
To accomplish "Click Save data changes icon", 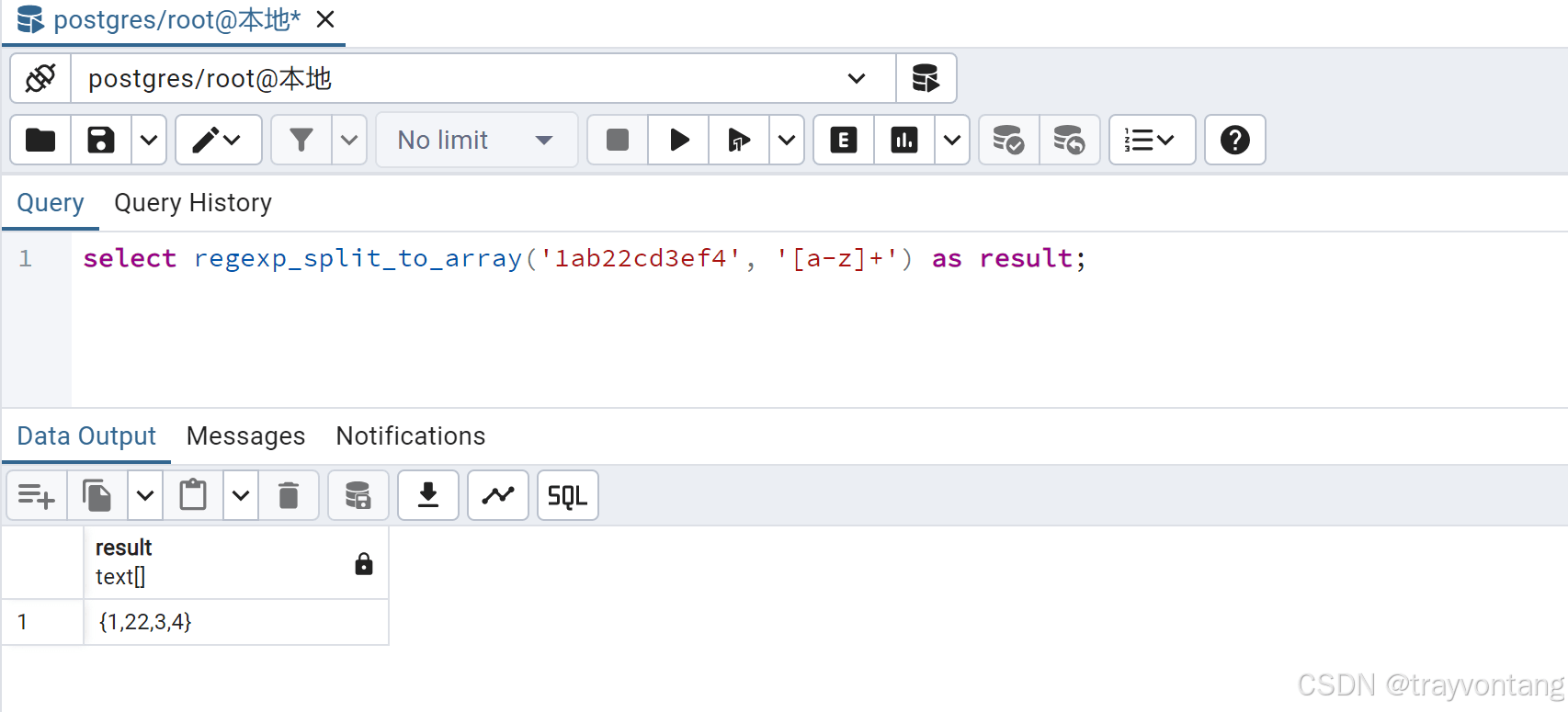I will (358, 495).
